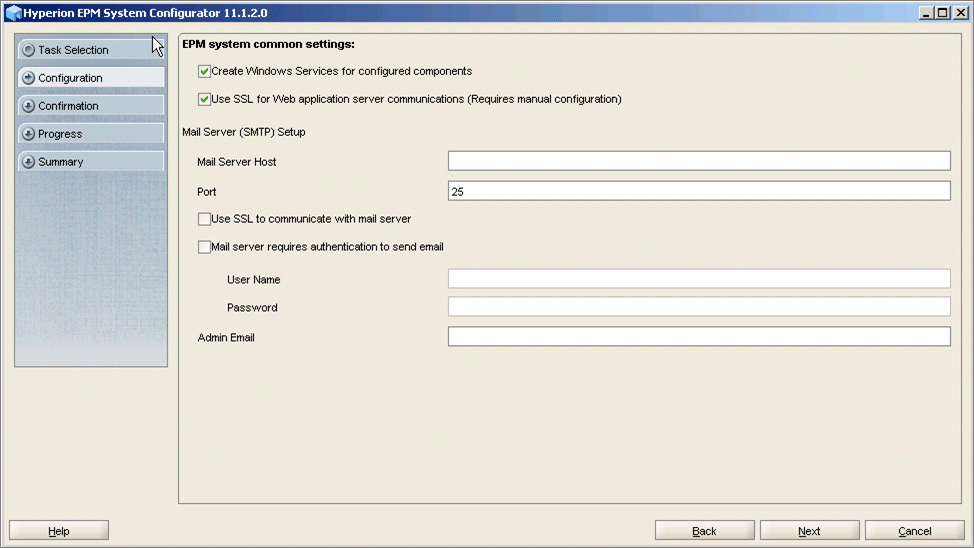This screenshot has width=974, height=548.
Task: Select the Progress step label
Action: coord(60,134)
